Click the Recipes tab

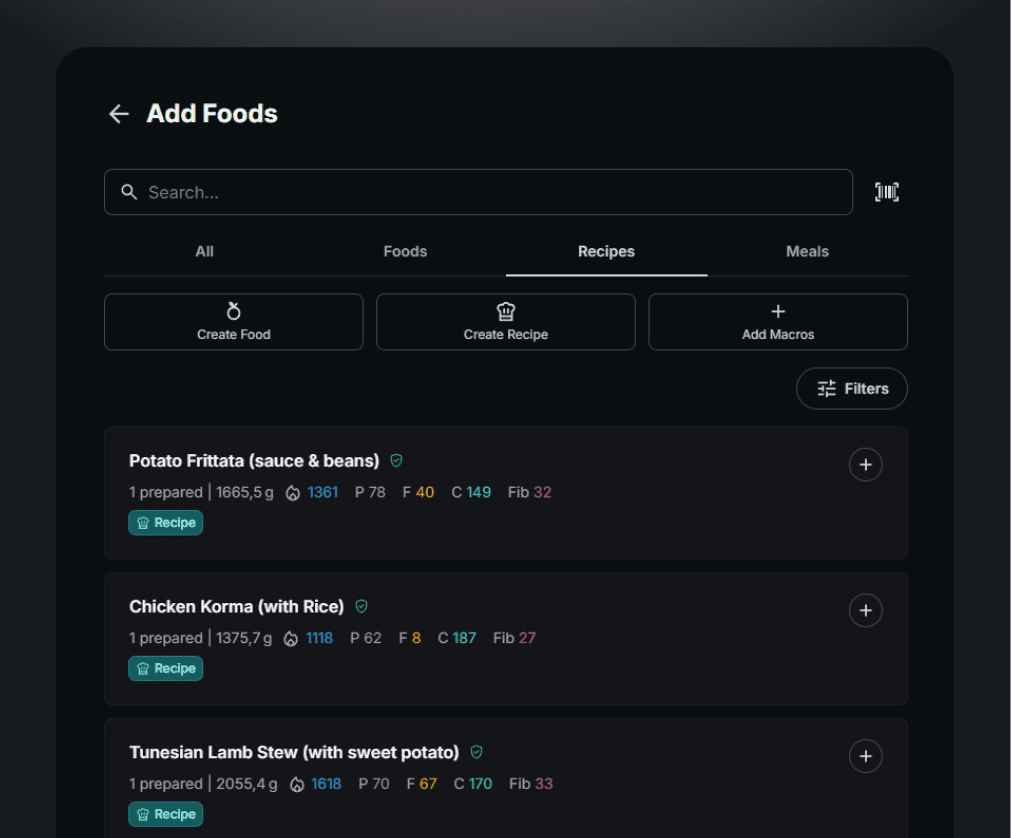pyautogui.click(x=606, y=251)
